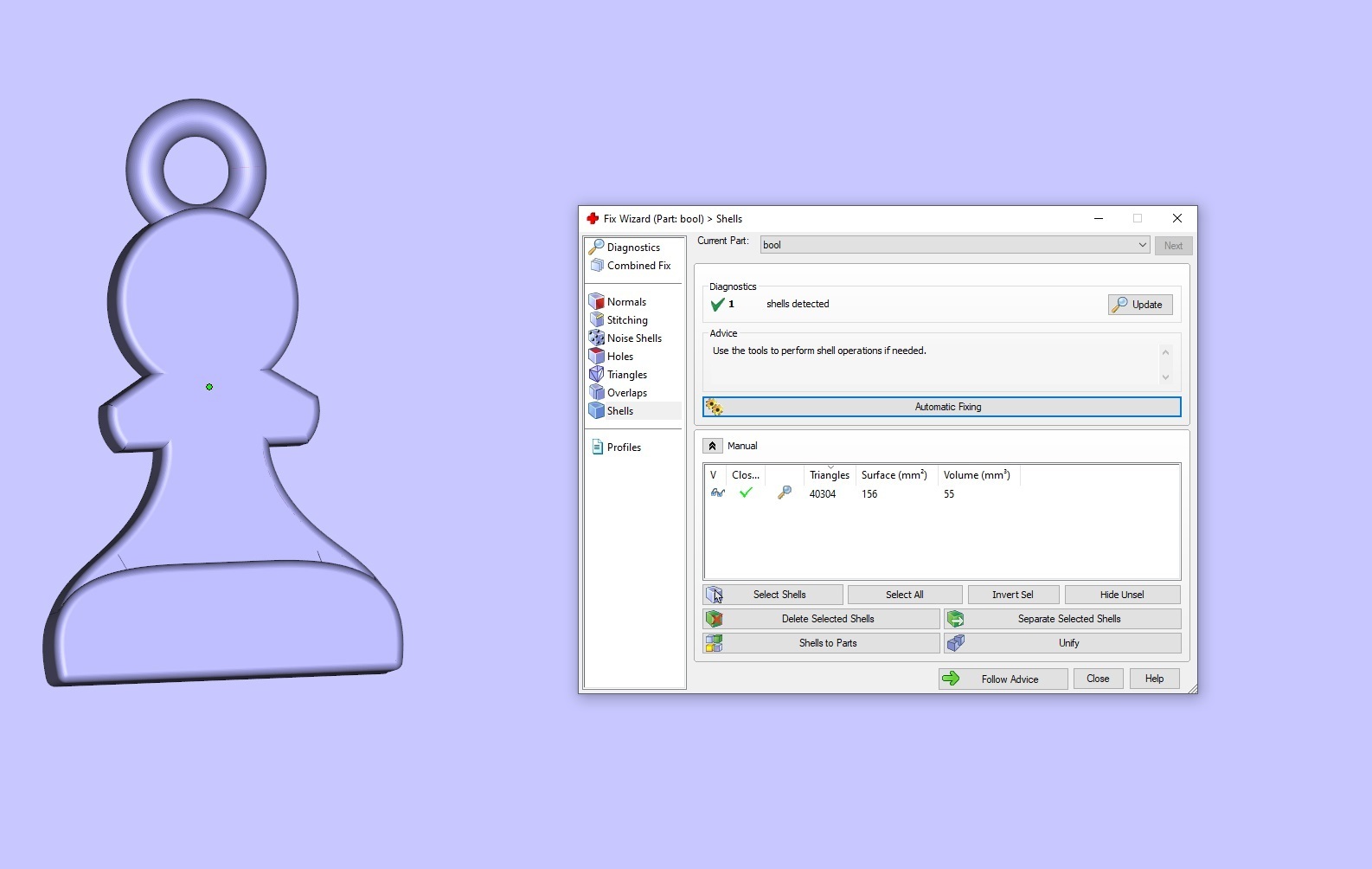Toggle visibility of the 40304-triangle shell
The height and width of the screenshot is (869, 1372).
point(717,493)
